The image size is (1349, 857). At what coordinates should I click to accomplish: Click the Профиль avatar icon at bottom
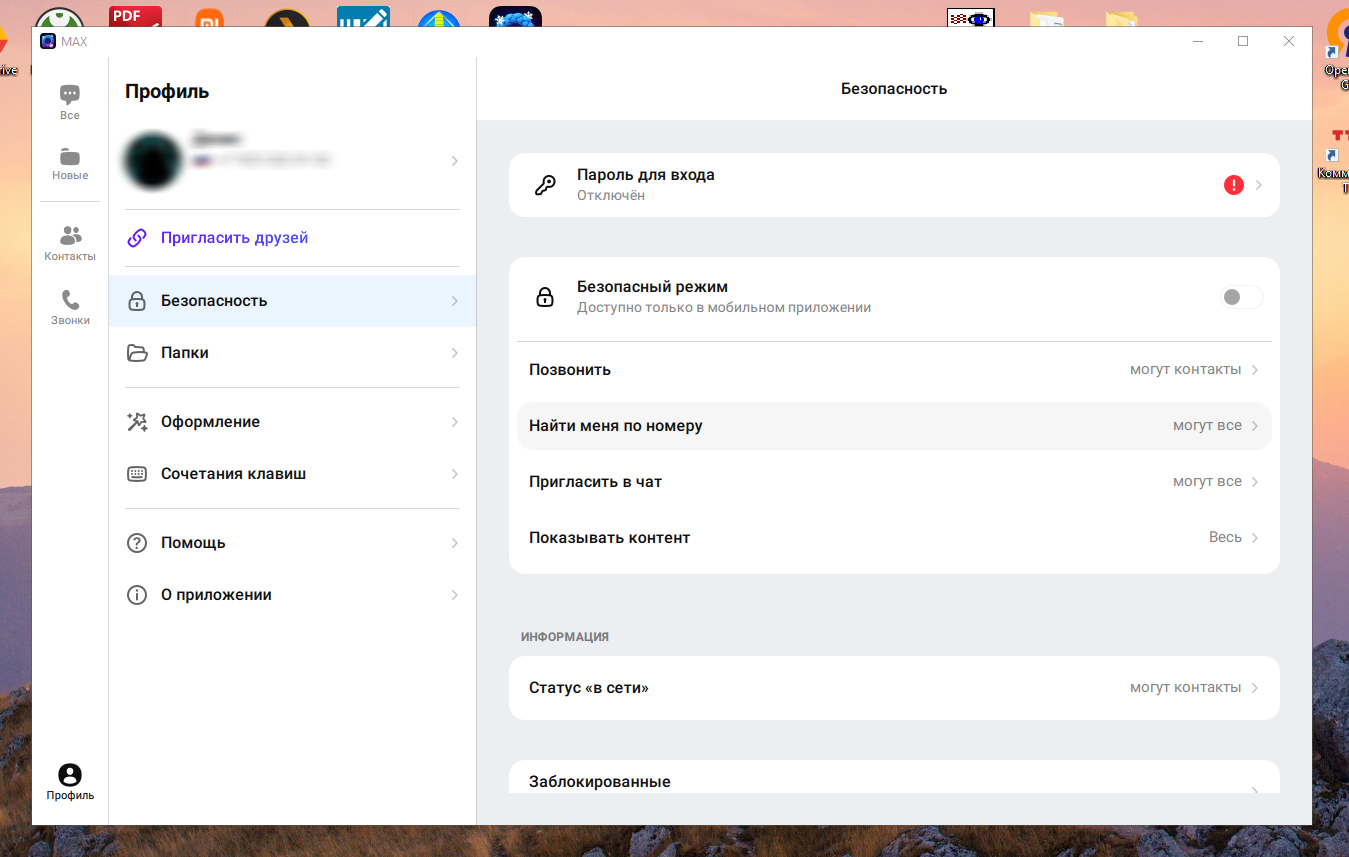(70, 775)
